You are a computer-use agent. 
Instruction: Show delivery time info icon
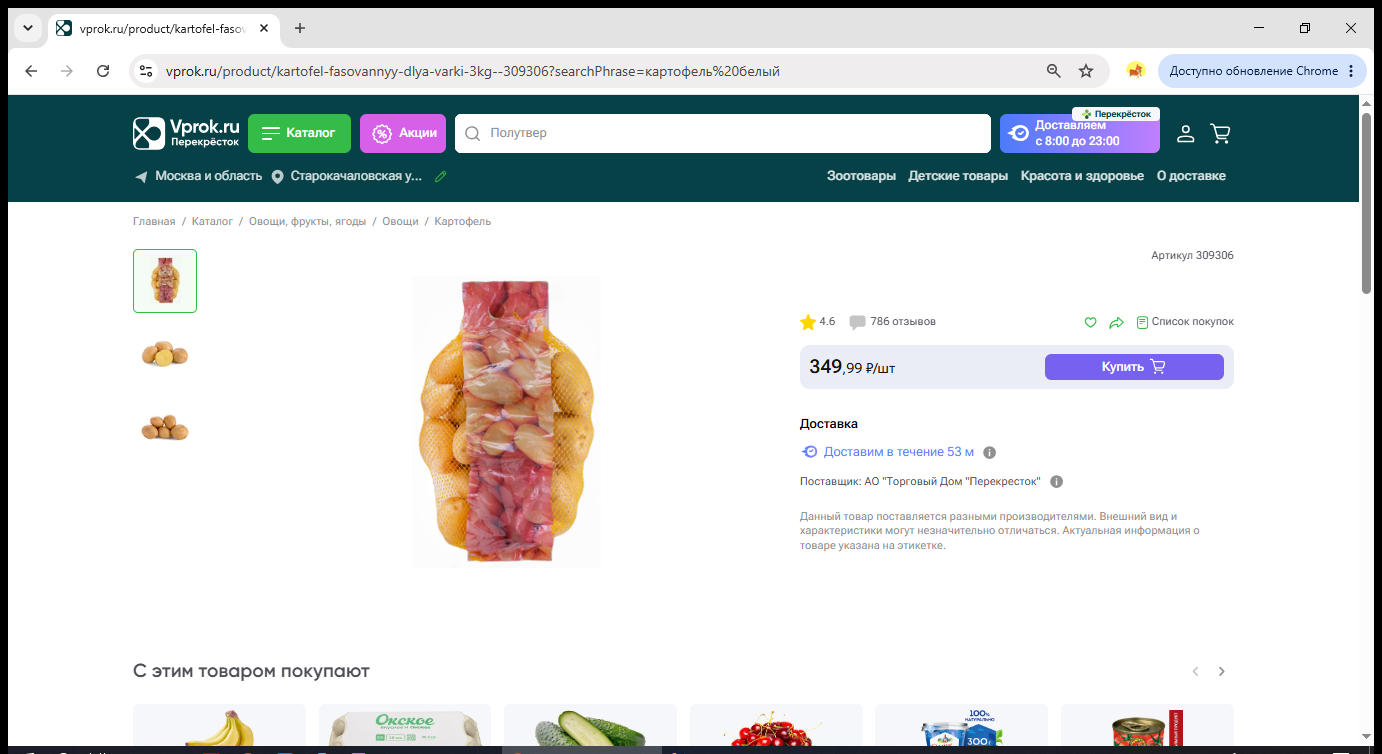click(989, 452)
